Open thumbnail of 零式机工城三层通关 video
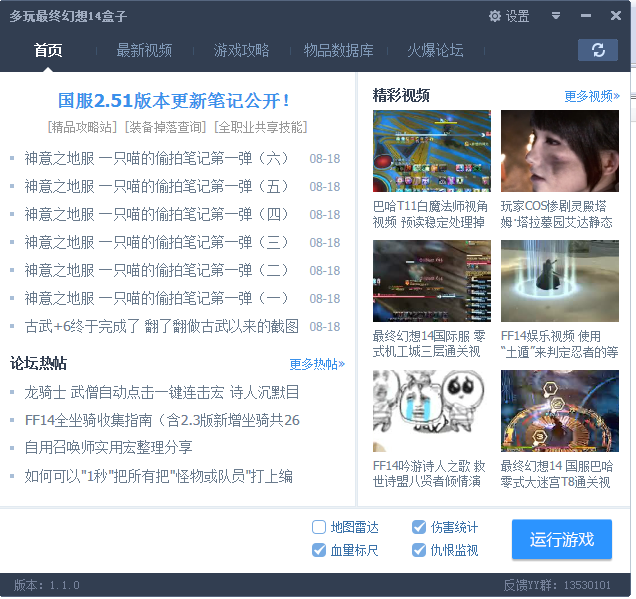Screen dimensions: 636x599 (432, 281)
